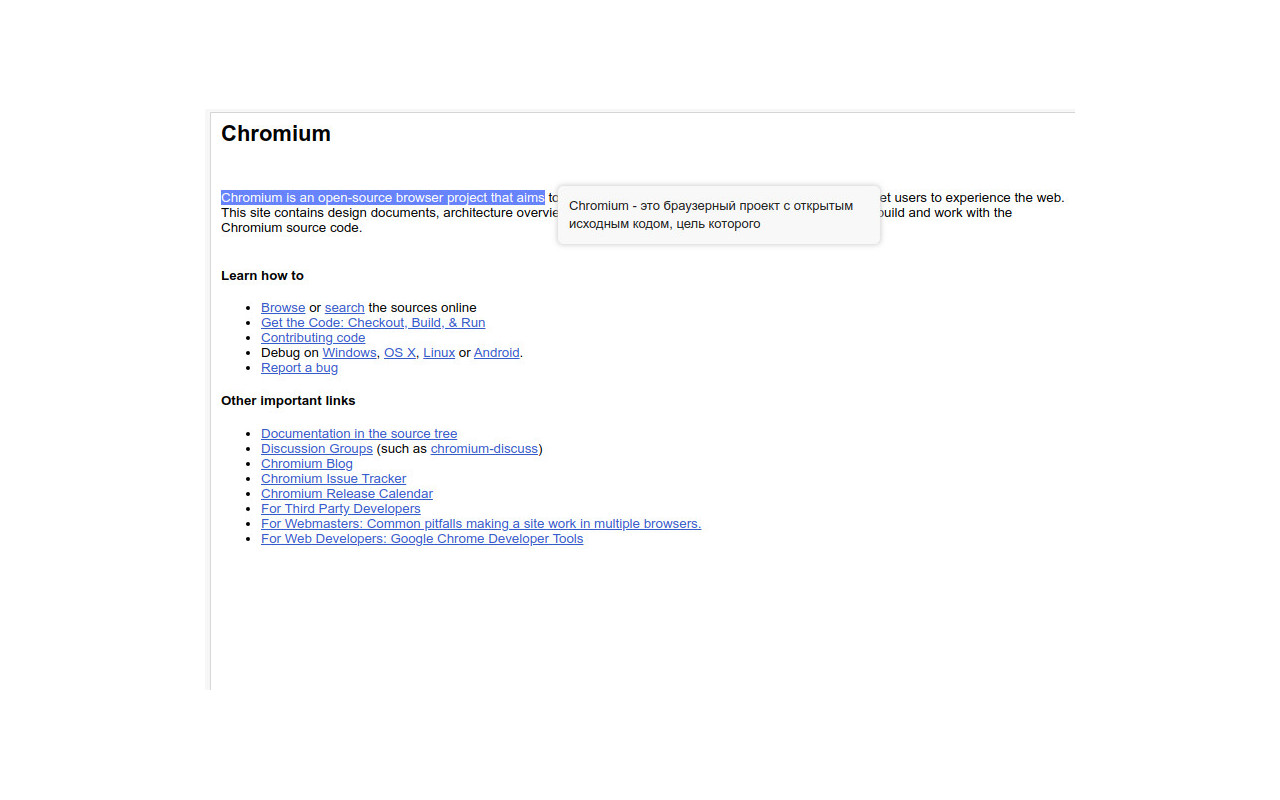Click the Other important links heading
Image resolution: width=1280 pixels, height=800 pixels.
point(288,401)
